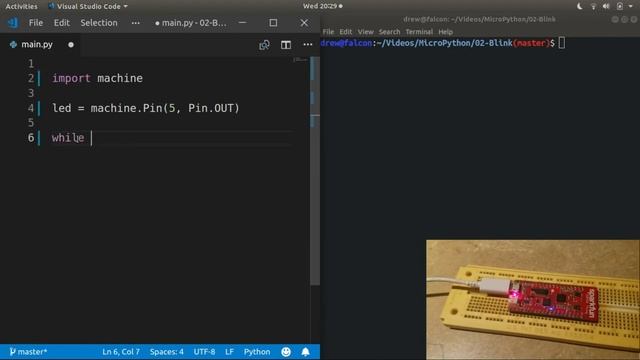This screenshot has width=640, height=360.
Task: Select the UTF-8 encoding status item
Action: click(204, 351)
